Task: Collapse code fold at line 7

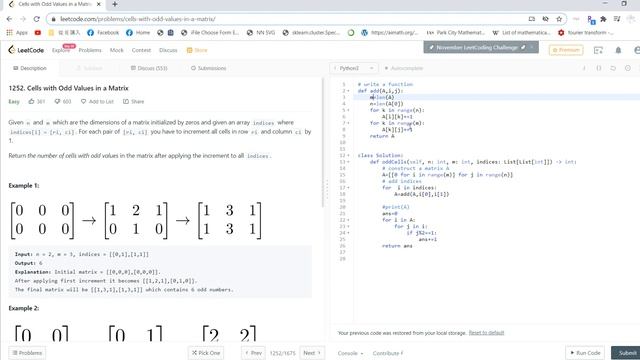Action: (348, 123)
